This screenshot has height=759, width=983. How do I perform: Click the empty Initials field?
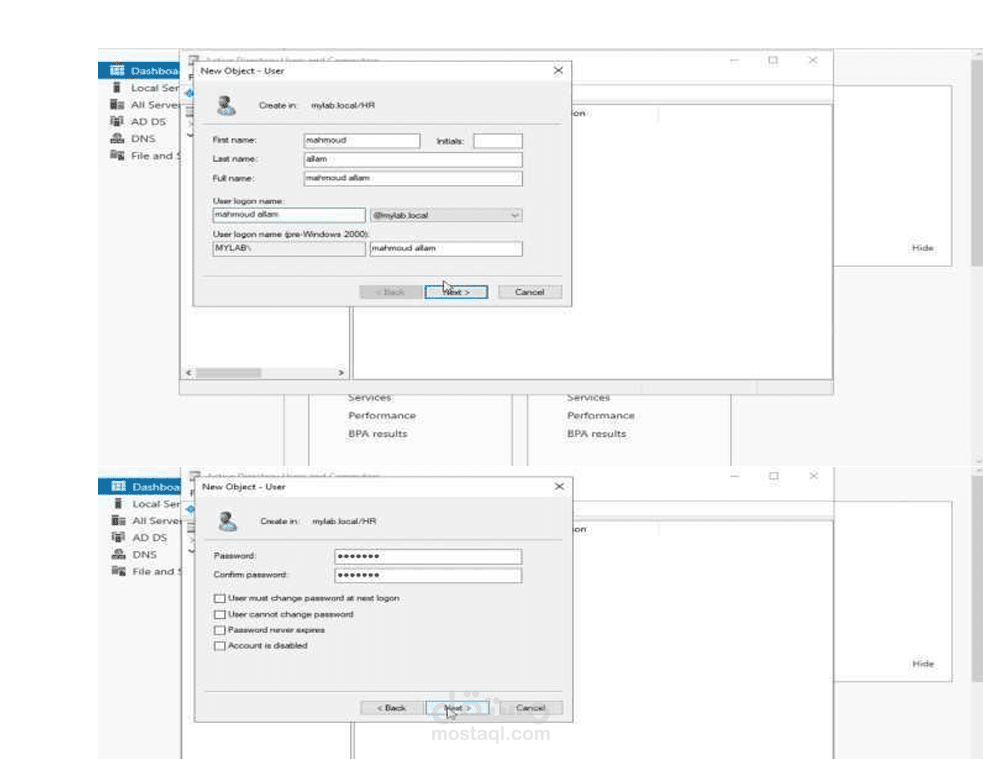[498, 140]
